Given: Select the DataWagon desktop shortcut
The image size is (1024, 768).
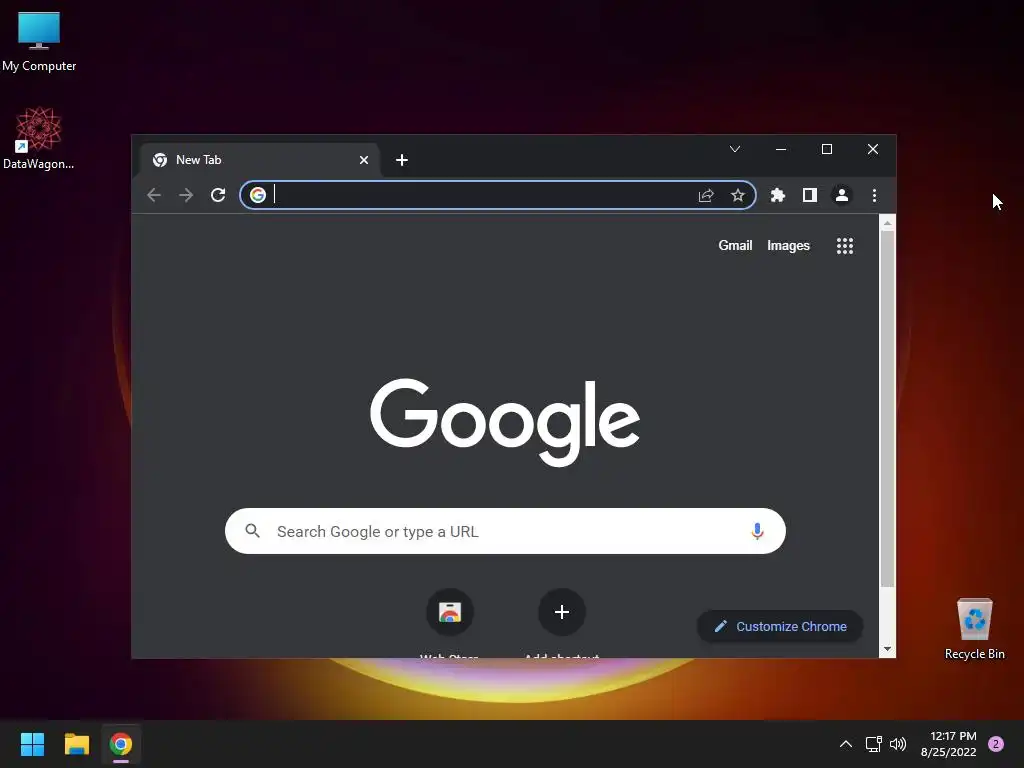Looking at the screenshot, I should pos(39,138).
